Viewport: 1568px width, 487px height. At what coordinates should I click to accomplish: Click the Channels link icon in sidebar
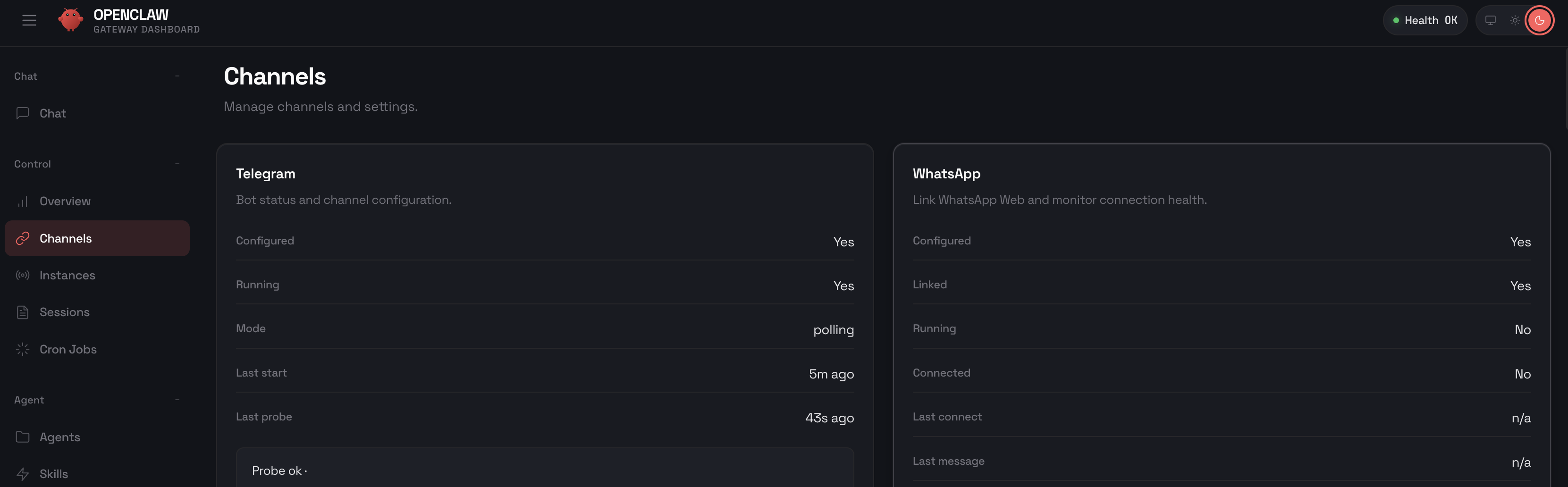[23, 239]
